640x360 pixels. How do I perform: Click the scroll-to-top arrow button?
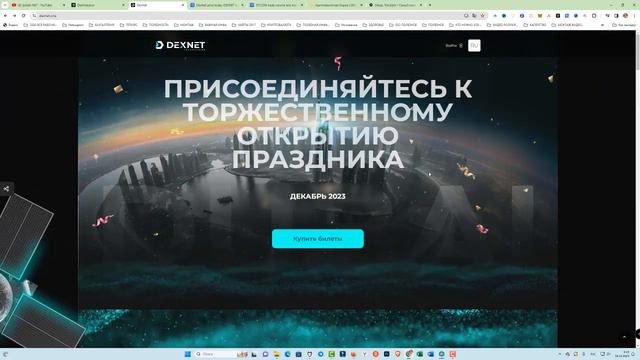tap(624, 337)
